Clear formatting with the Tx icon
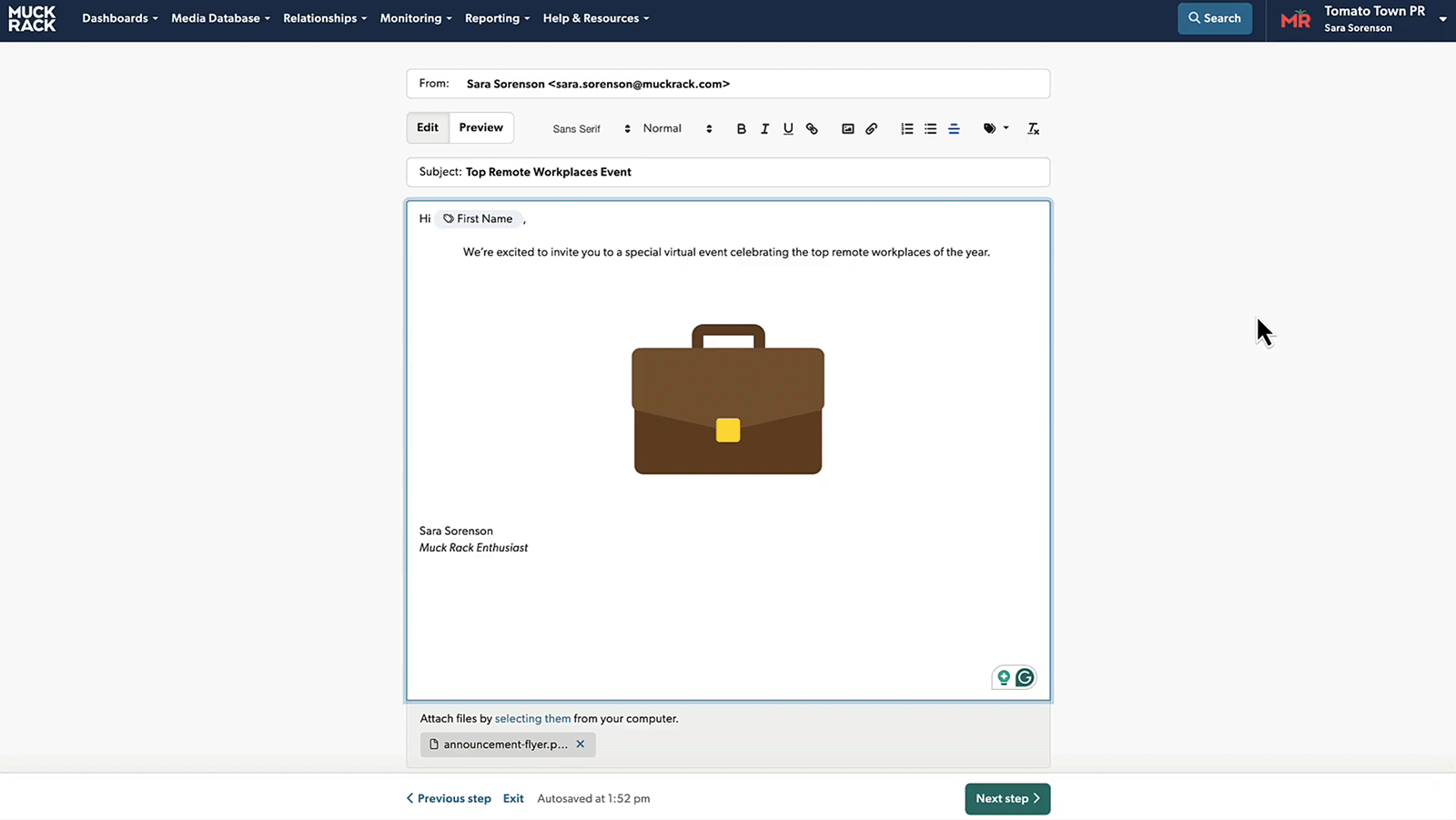 tap(1033, 128)
